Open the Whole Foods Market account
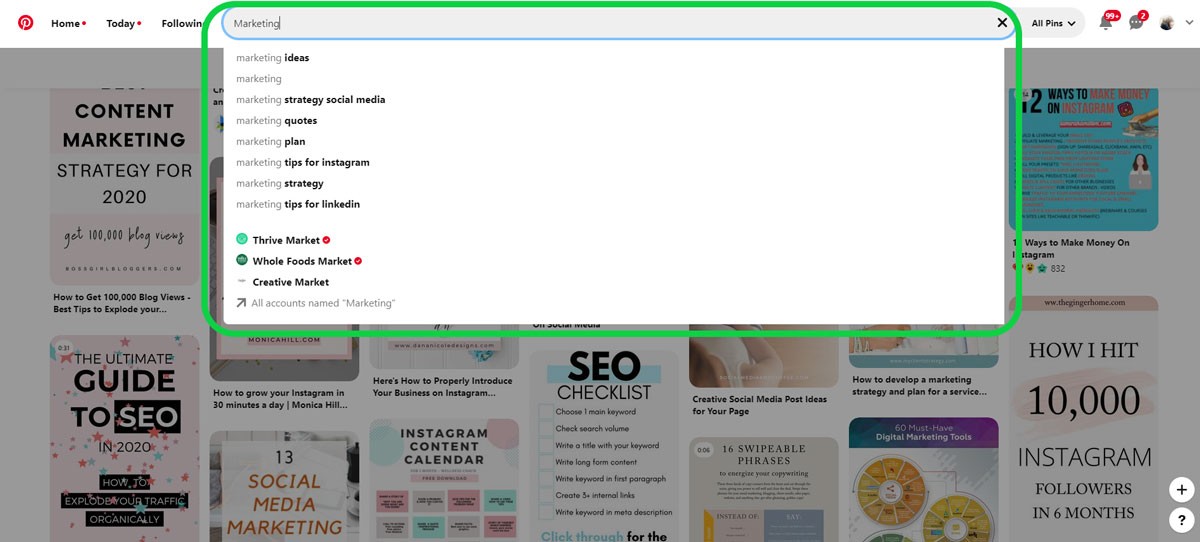 (302, 261)
